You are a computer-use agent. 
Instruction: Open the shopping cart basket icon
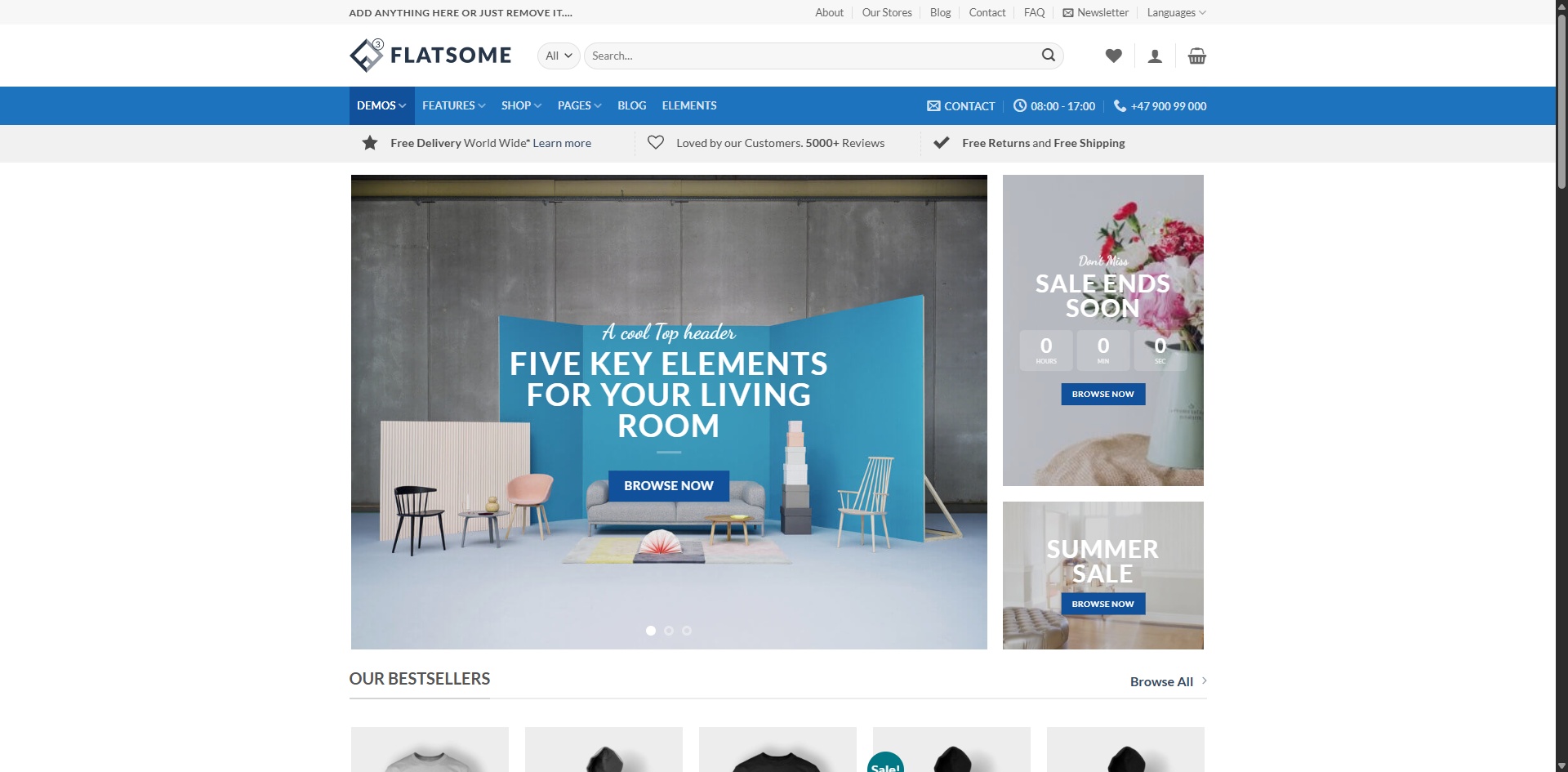pyautogui.click(x=1196, y=56)
